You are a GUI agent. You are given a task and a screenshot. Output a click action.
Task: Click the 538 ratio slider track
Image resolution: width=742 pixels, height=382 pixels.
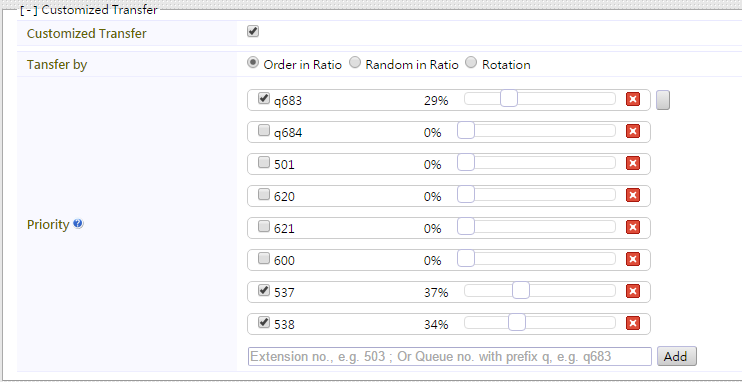pos(539,323)
